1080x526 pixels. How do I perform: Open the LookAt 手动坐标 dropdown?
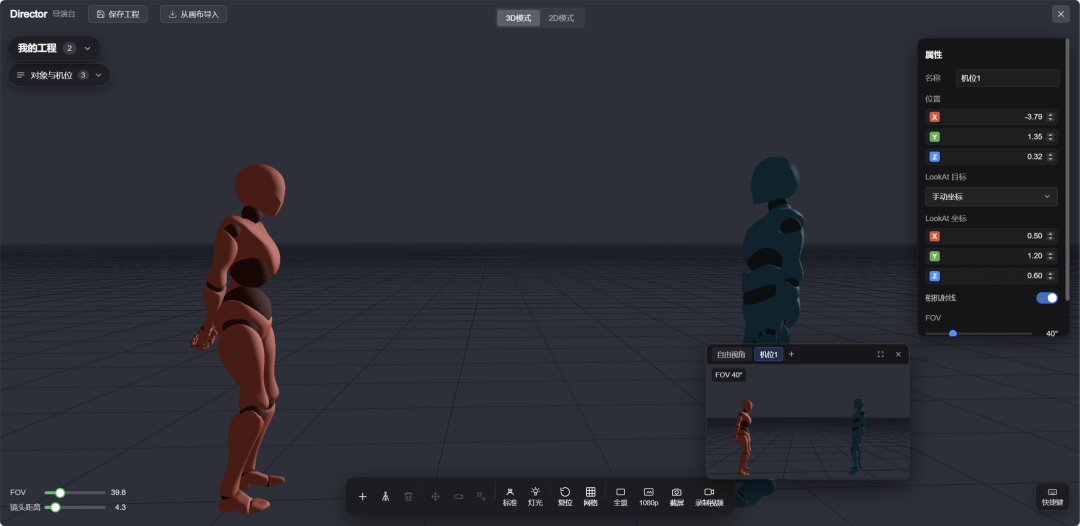pos(991,196)
